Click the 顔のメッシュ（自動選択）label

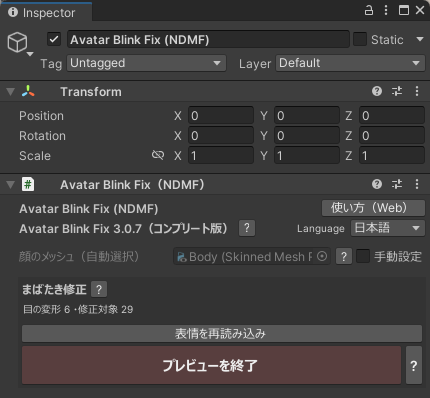coord(79,256)
